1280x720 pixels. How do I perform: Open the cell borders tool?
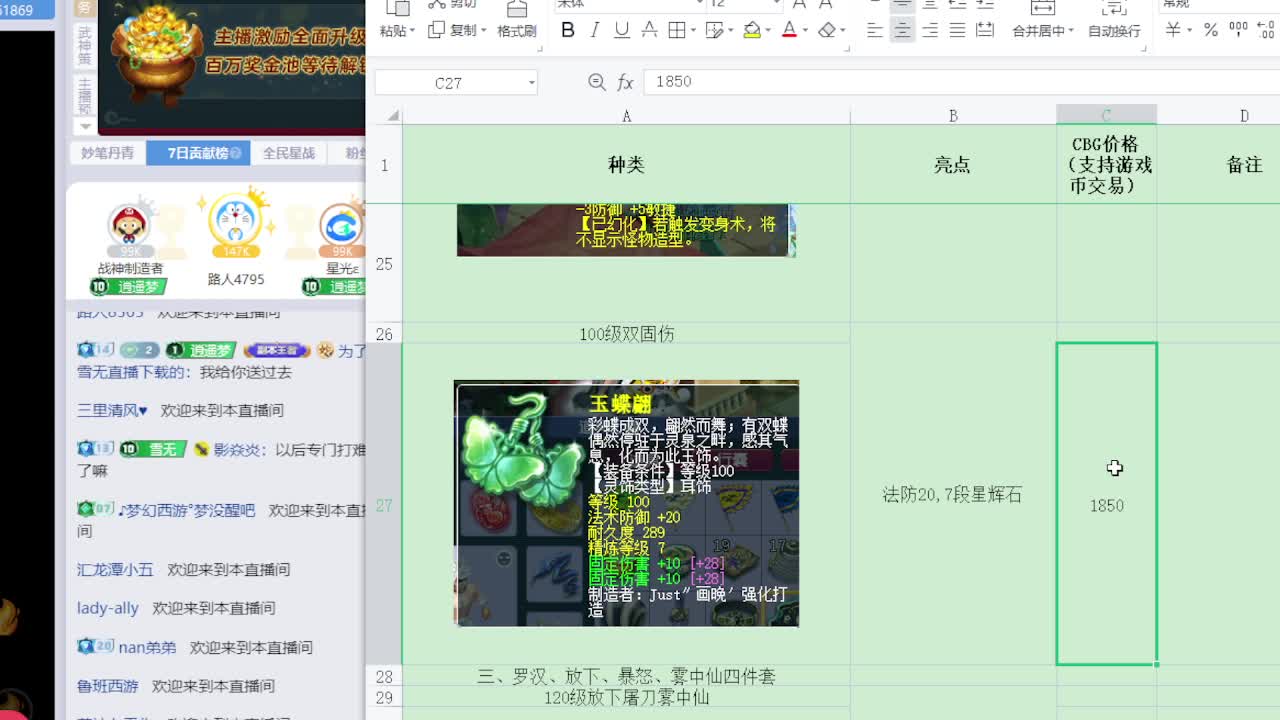tap(677, 30)
